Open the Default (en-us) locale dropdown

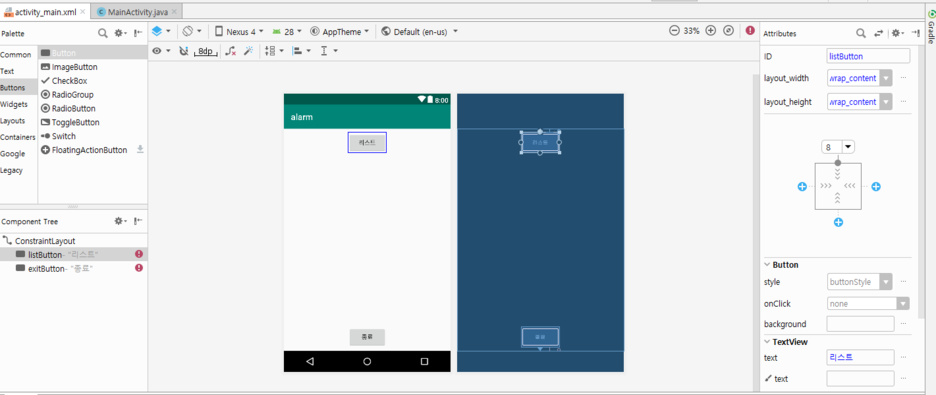(420, 32)
